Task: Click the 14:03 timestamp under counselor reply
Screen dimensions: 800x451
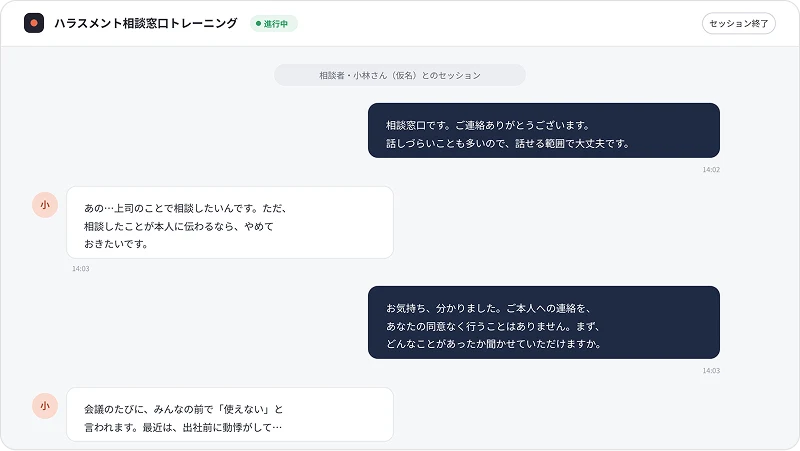Action: 711,370
